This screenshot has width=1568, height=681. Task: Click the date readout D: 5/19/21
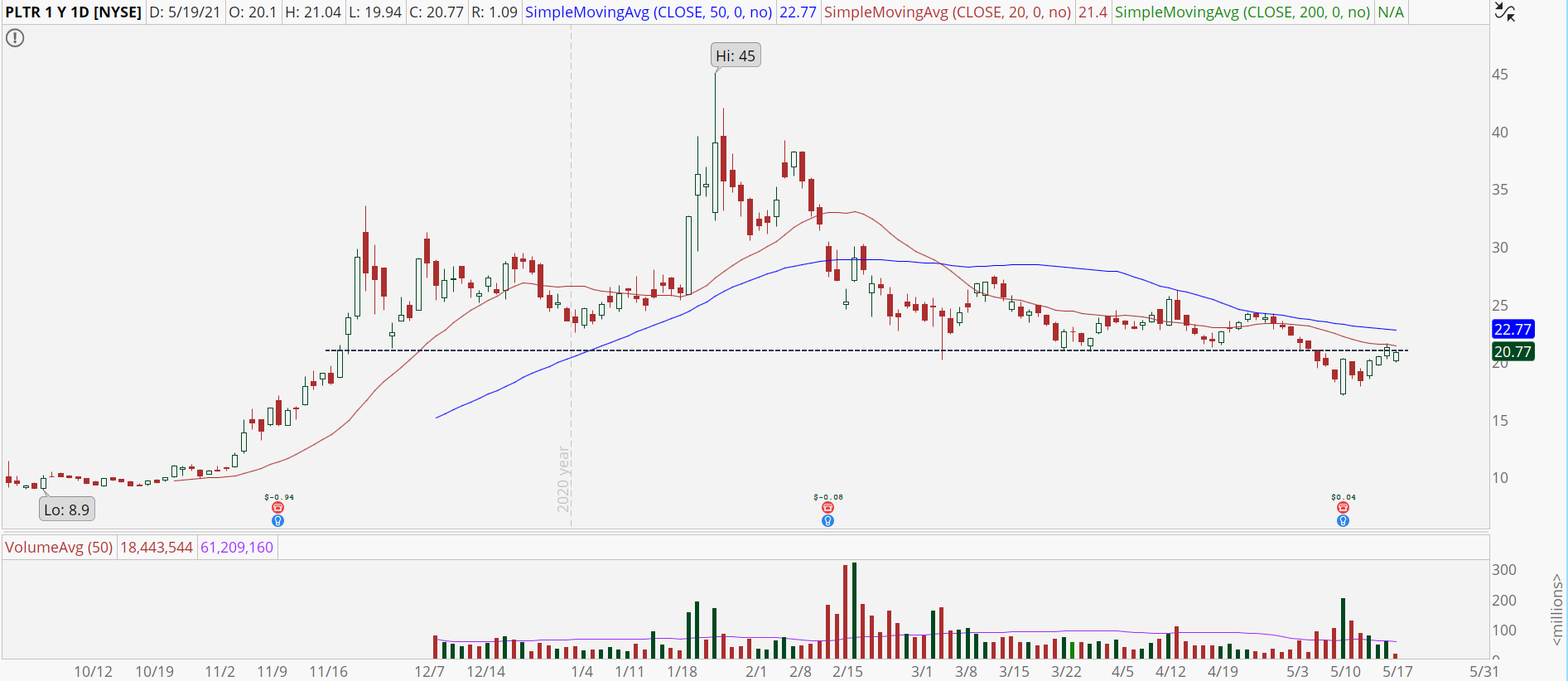[x=186, y=12]
